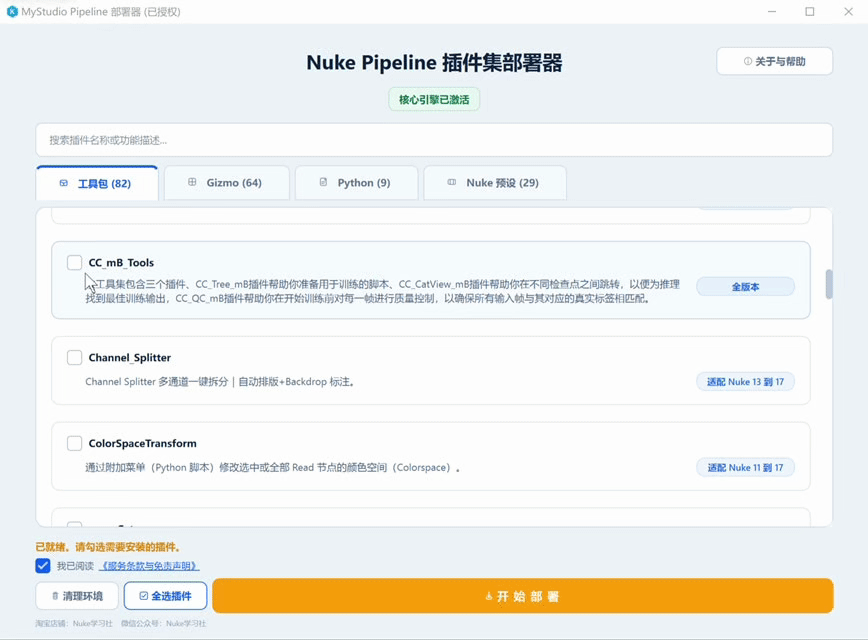Check the CC_mB_Tools plugin checkbox
Image resolution: width=868 pixels, height=640 pixels.
pyautogui.click(x=74, y=262)
